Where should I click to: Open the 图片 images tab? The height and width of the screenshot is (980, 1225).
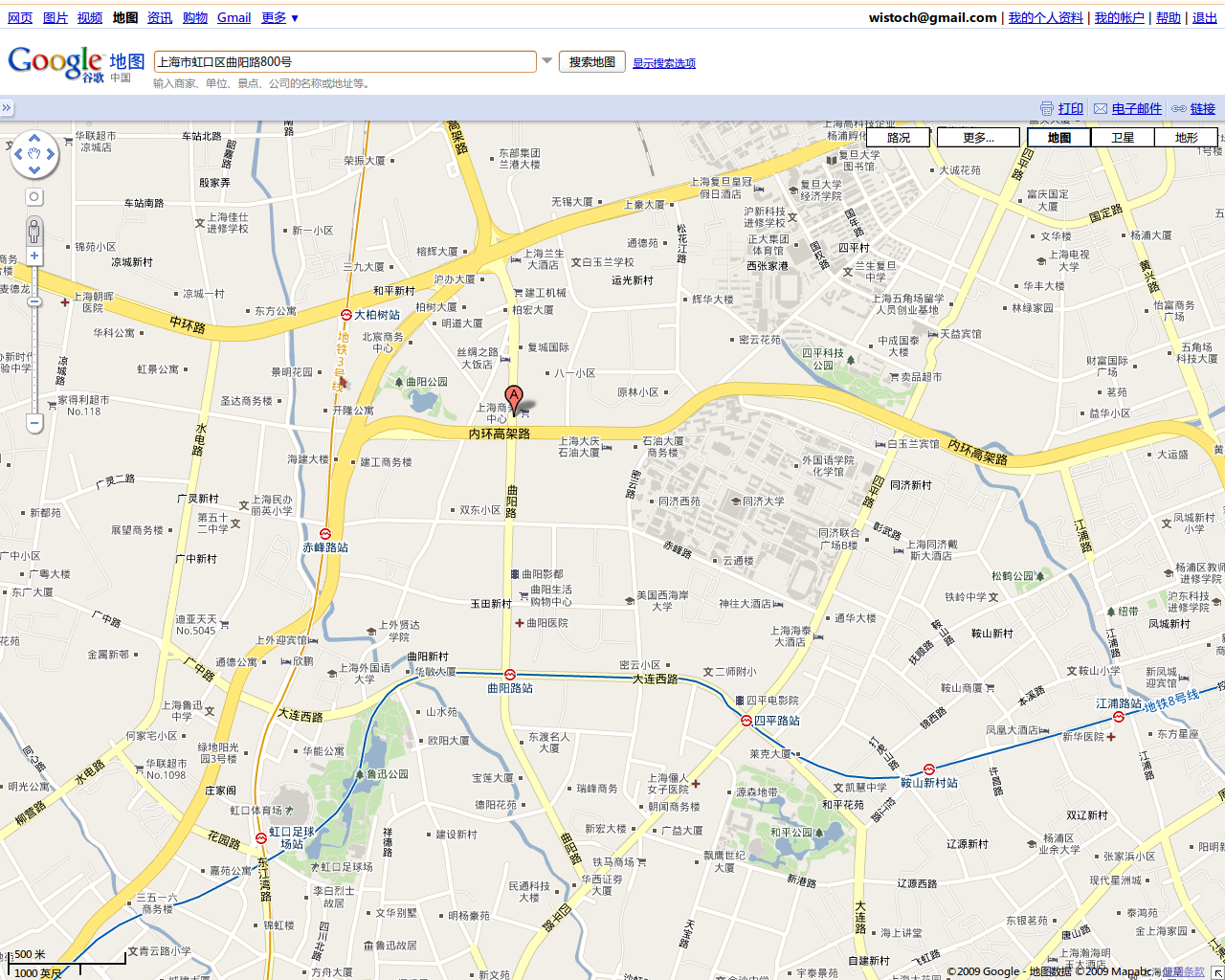coord(56,17)
